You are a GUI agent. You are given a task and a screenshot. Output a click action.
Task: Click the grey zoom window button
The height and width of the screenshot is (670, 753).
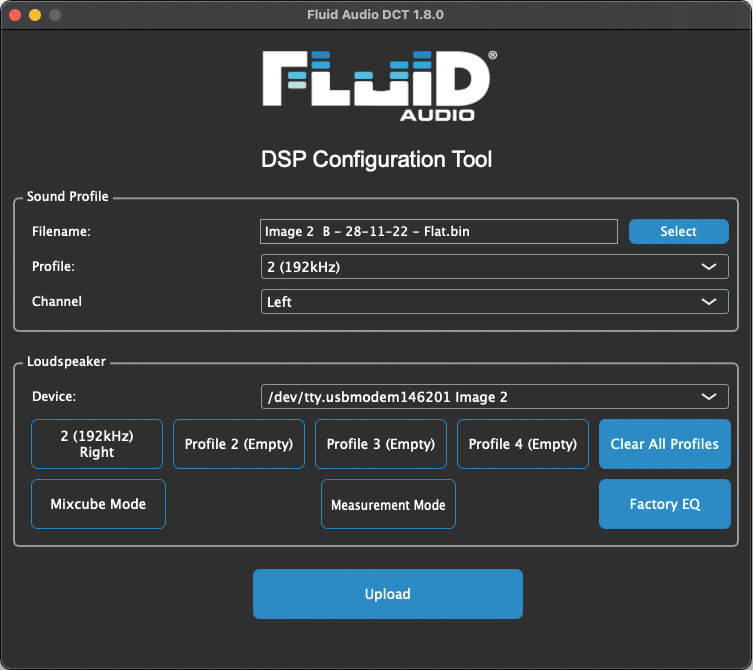(54, 15)
